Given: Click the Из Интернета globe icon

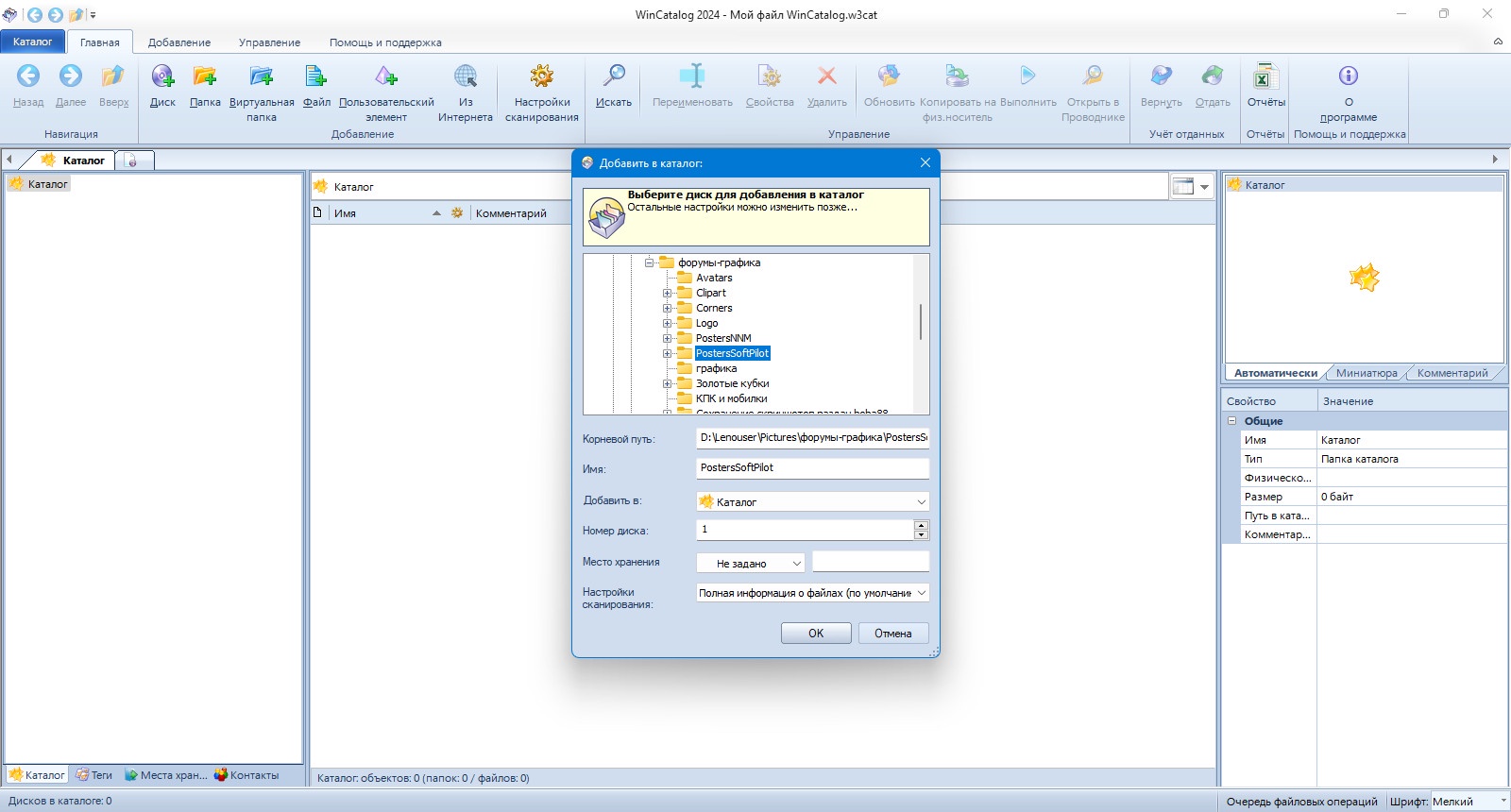Looking at the screenshot, I should (466, 76).
